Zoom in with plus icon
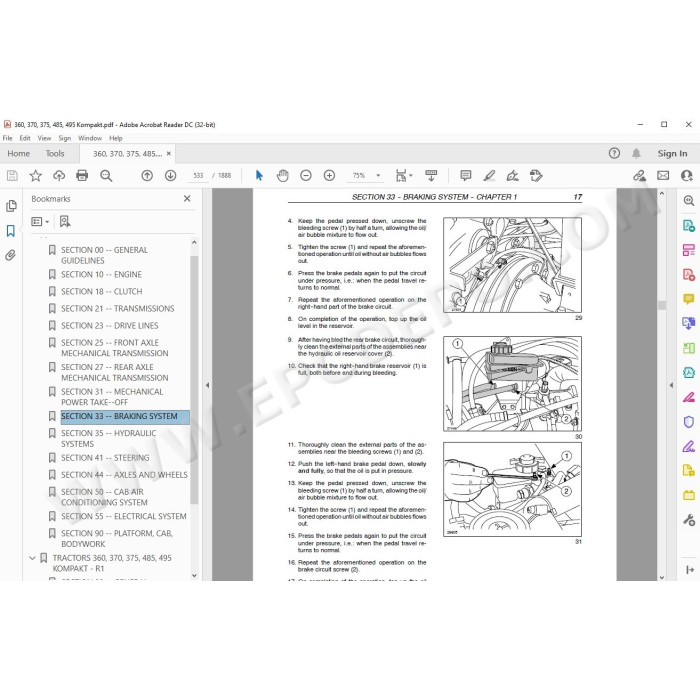The image size is (700, 700). (329, 175)
